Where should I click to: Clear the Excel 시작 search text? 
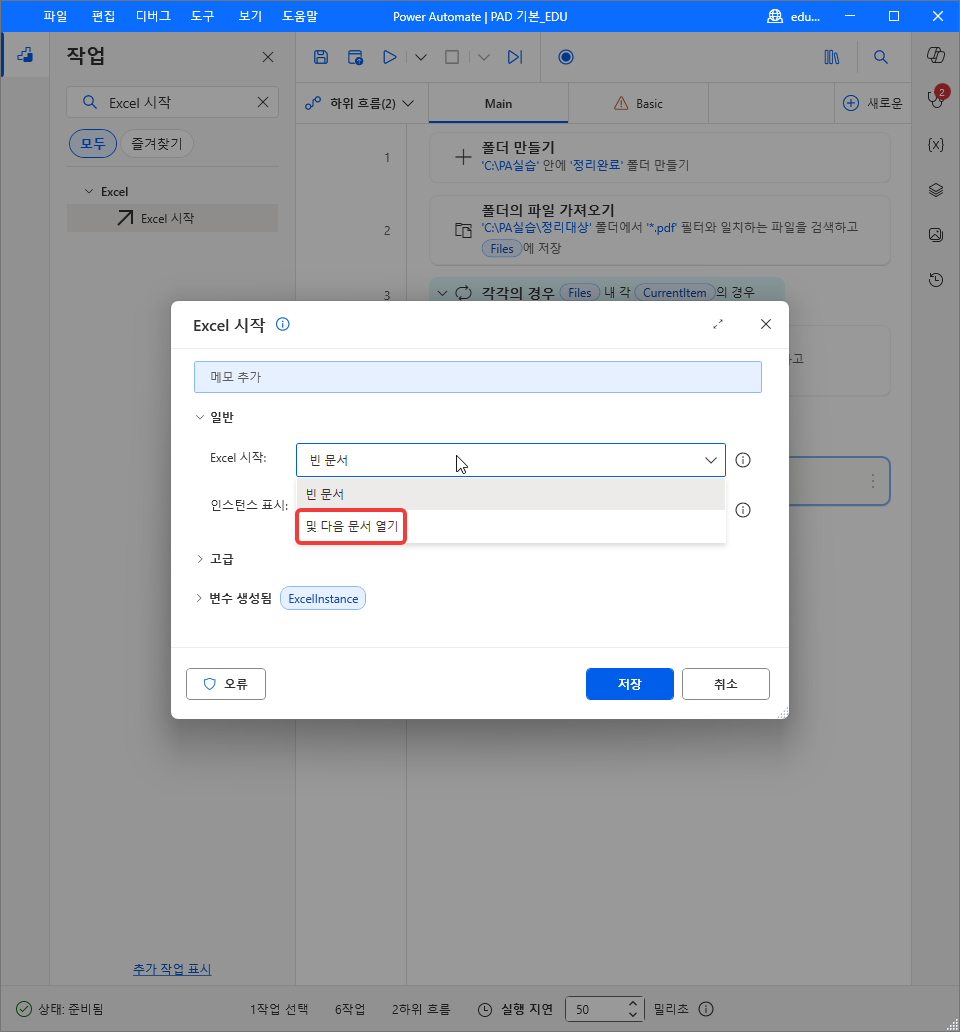pos(263,102)
